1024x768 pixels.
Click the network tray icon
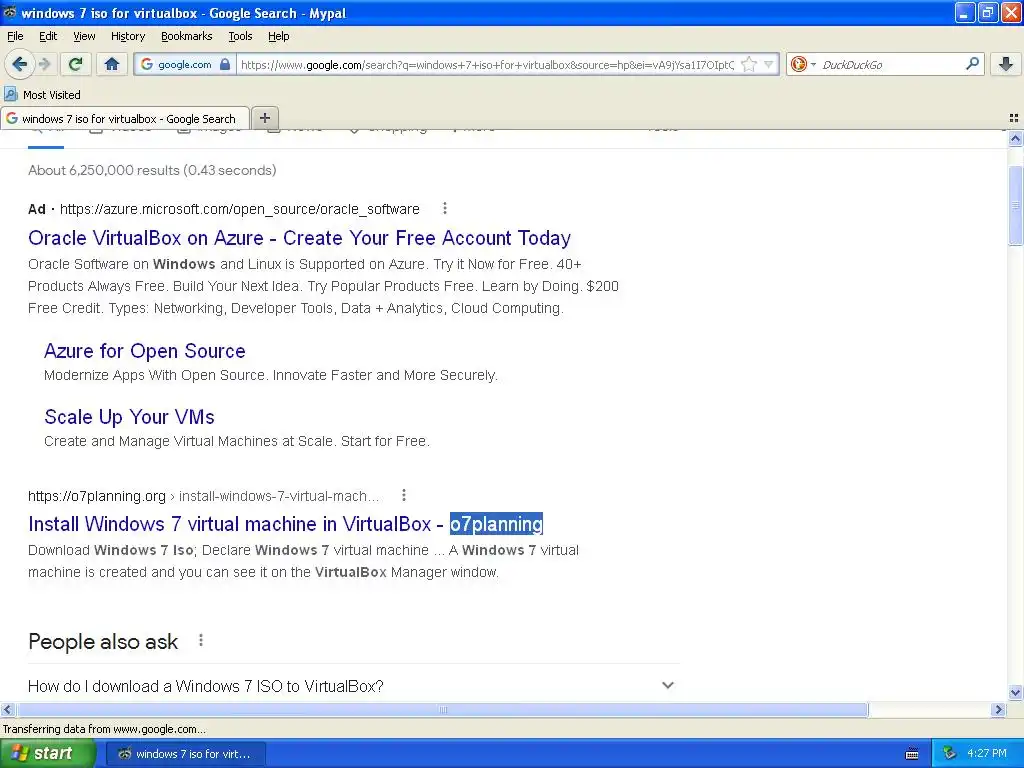point(950,754)
